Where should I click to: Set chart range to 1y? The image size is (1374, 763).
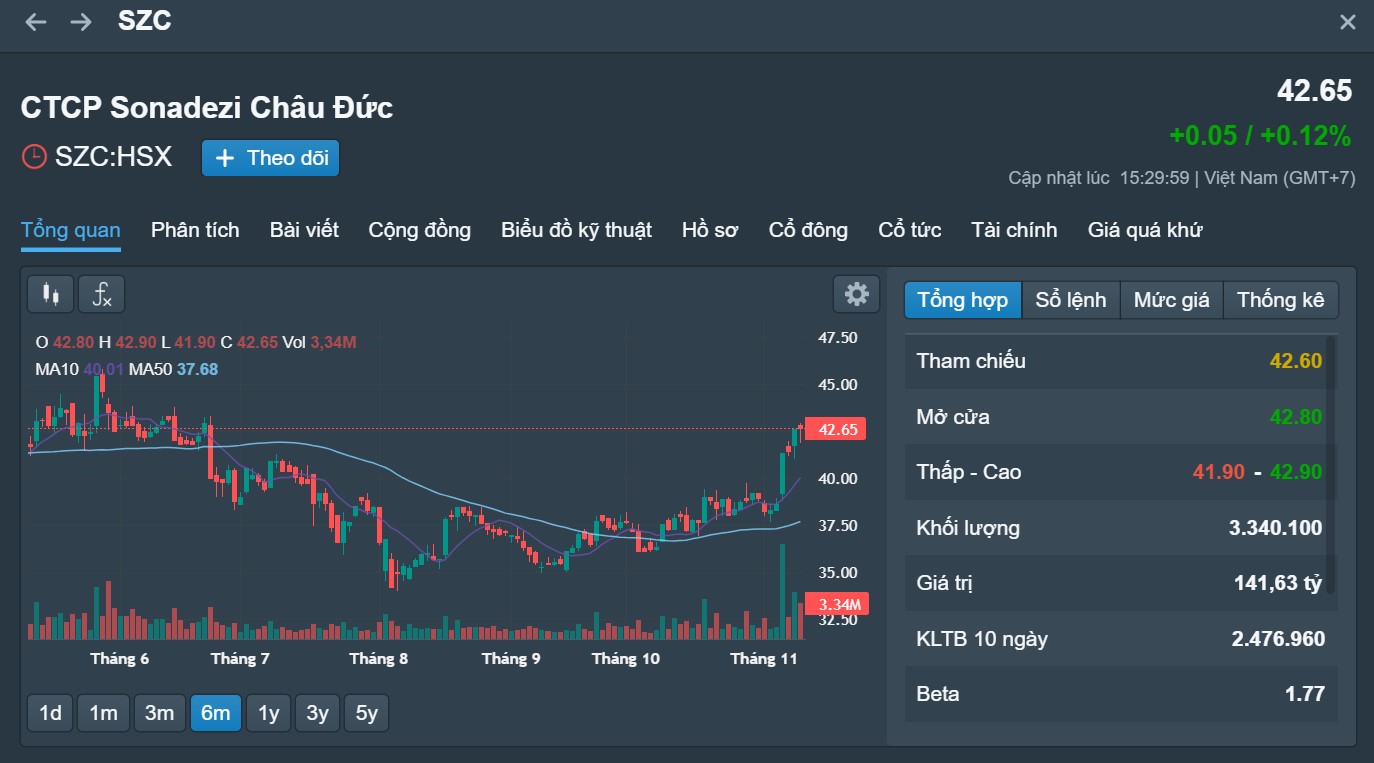point(268,713)
